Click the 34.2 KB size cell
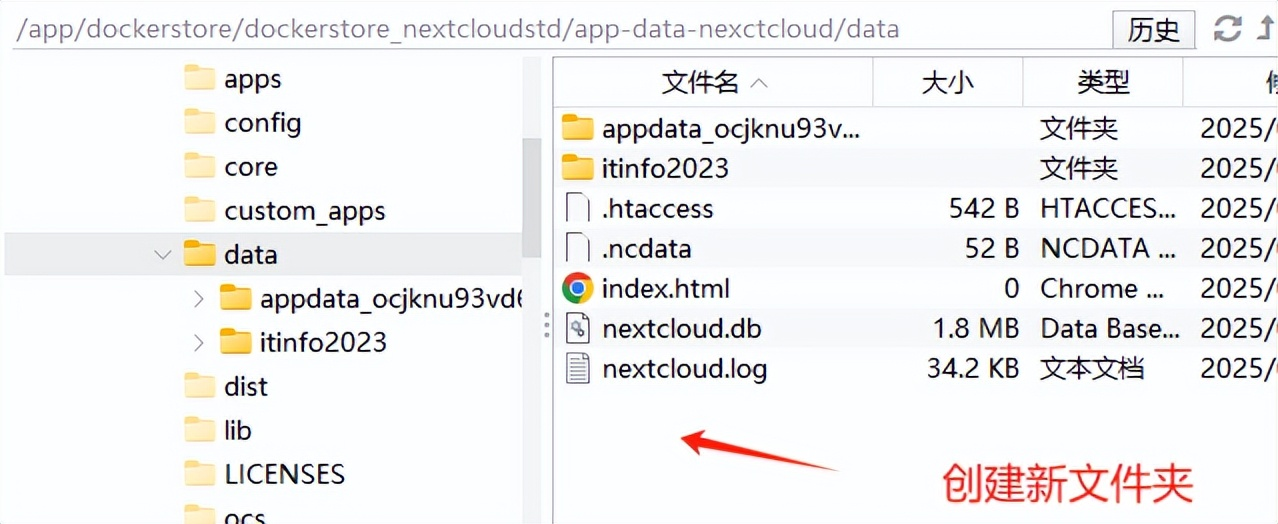 (973, 368)
